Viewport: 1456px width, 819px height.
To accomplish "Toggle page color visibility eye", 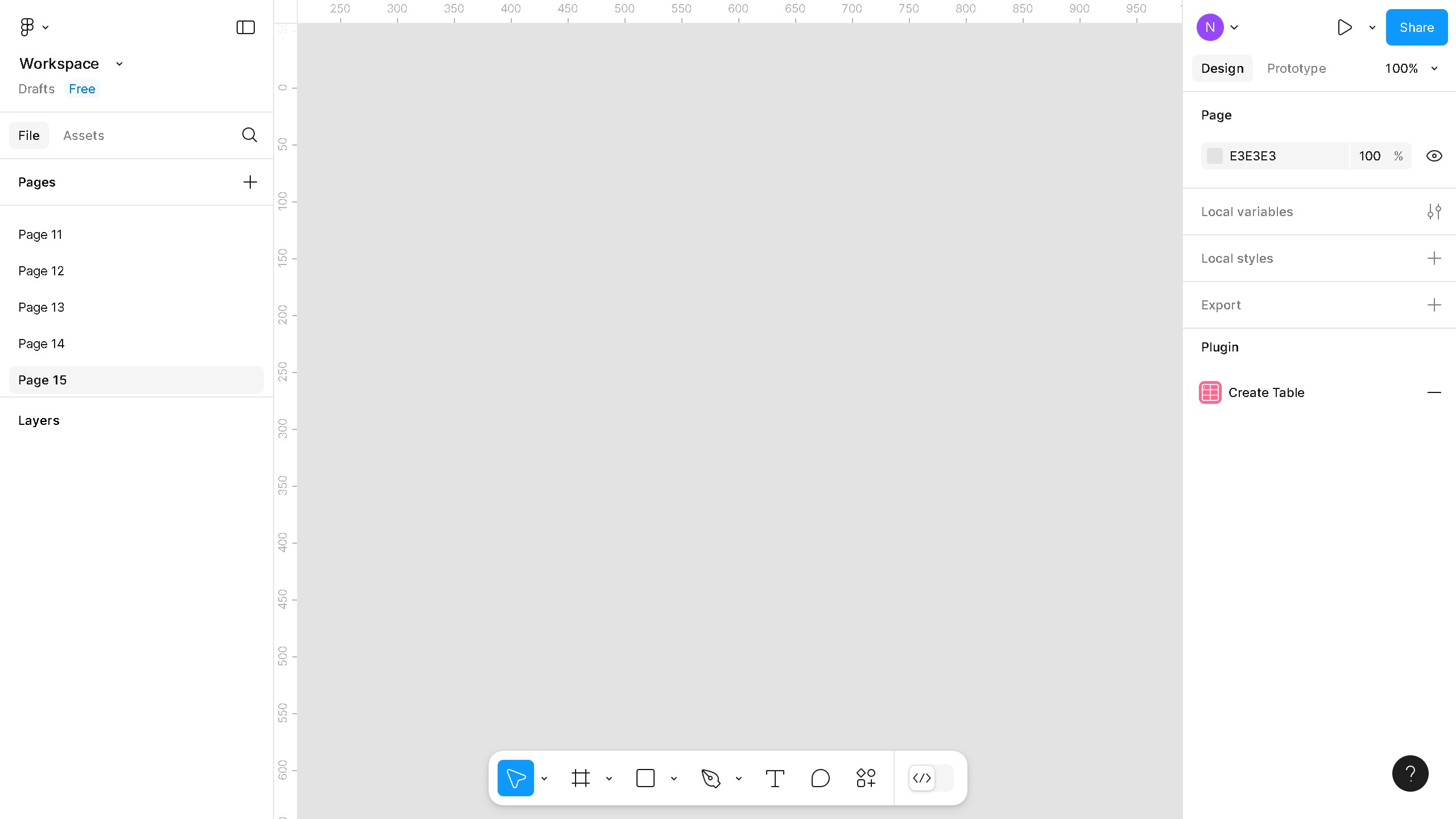I will pyautogui.click(x=1434, y=155).
